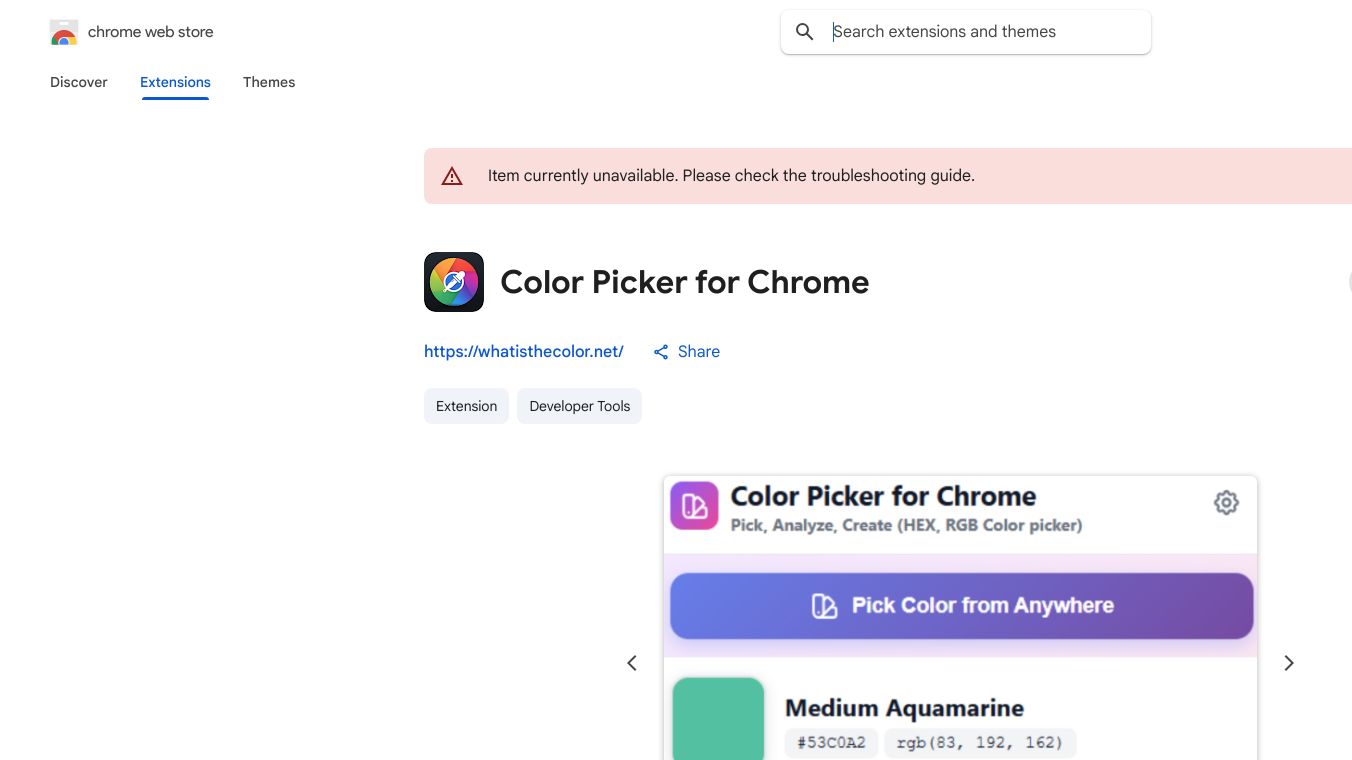
Task: Click the color picker logo inside the preview image
Action: [x=693, y=505]
